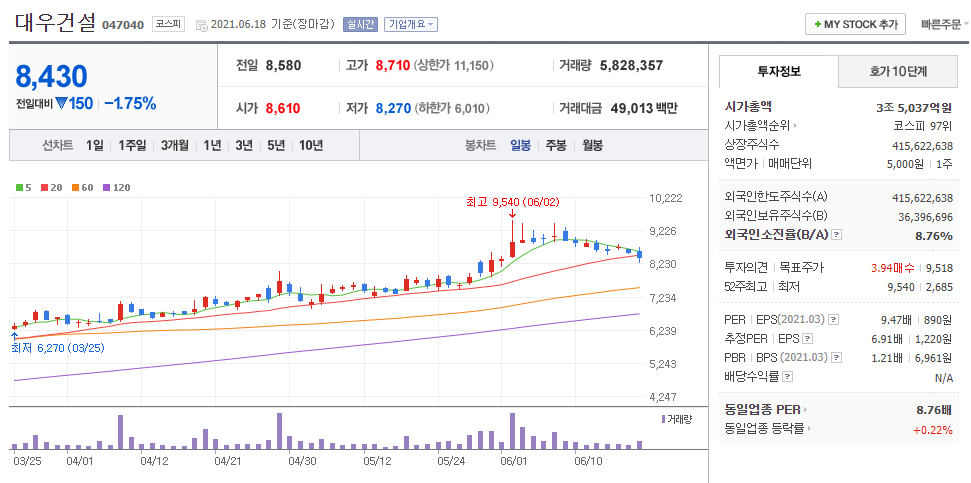This screenshot has height=483, width=971.
Task: Click the red 20-day moving average swatch
Action: pyautogui.click(x=45, y=187)
